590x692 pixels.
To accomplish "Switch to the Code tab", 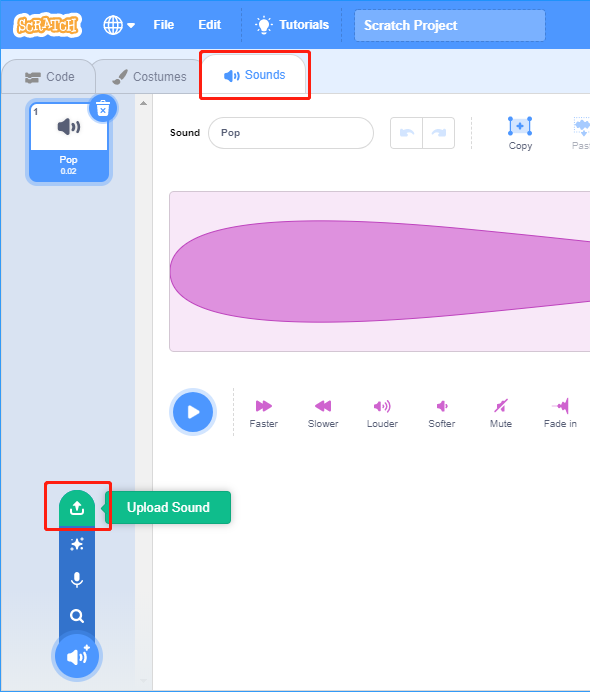I will pyautogui.click(x=49, y=77).
